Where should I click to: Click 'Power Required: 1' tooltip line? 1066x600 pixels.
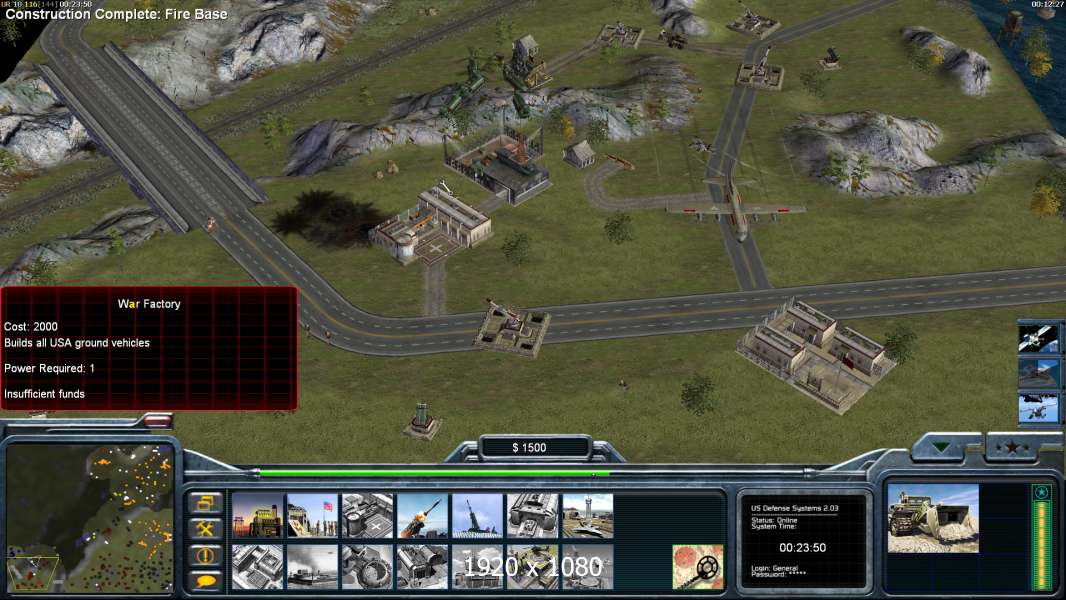(49, 368)
